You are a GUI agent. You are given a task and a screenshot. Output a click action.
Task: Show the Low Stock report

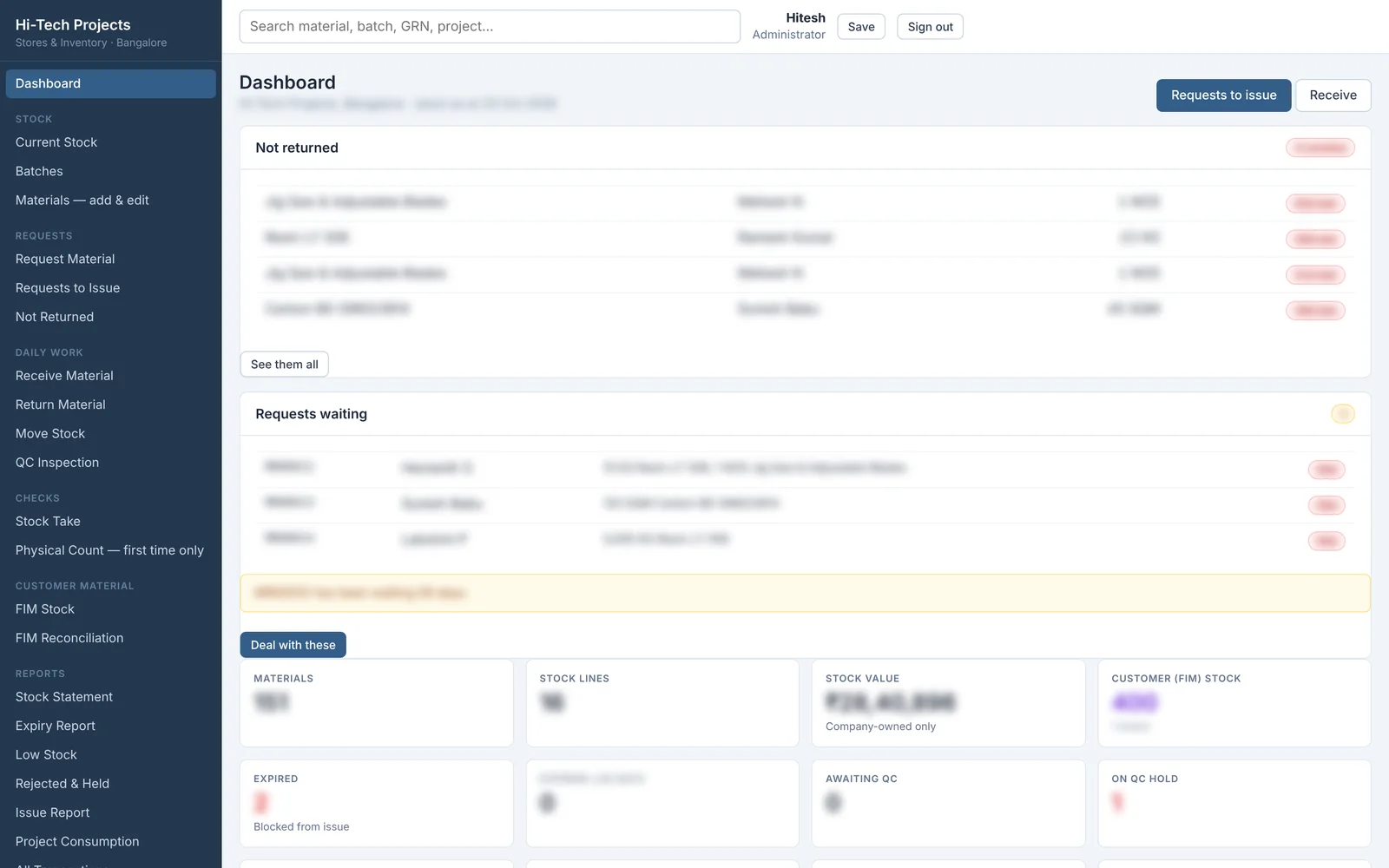110,755
